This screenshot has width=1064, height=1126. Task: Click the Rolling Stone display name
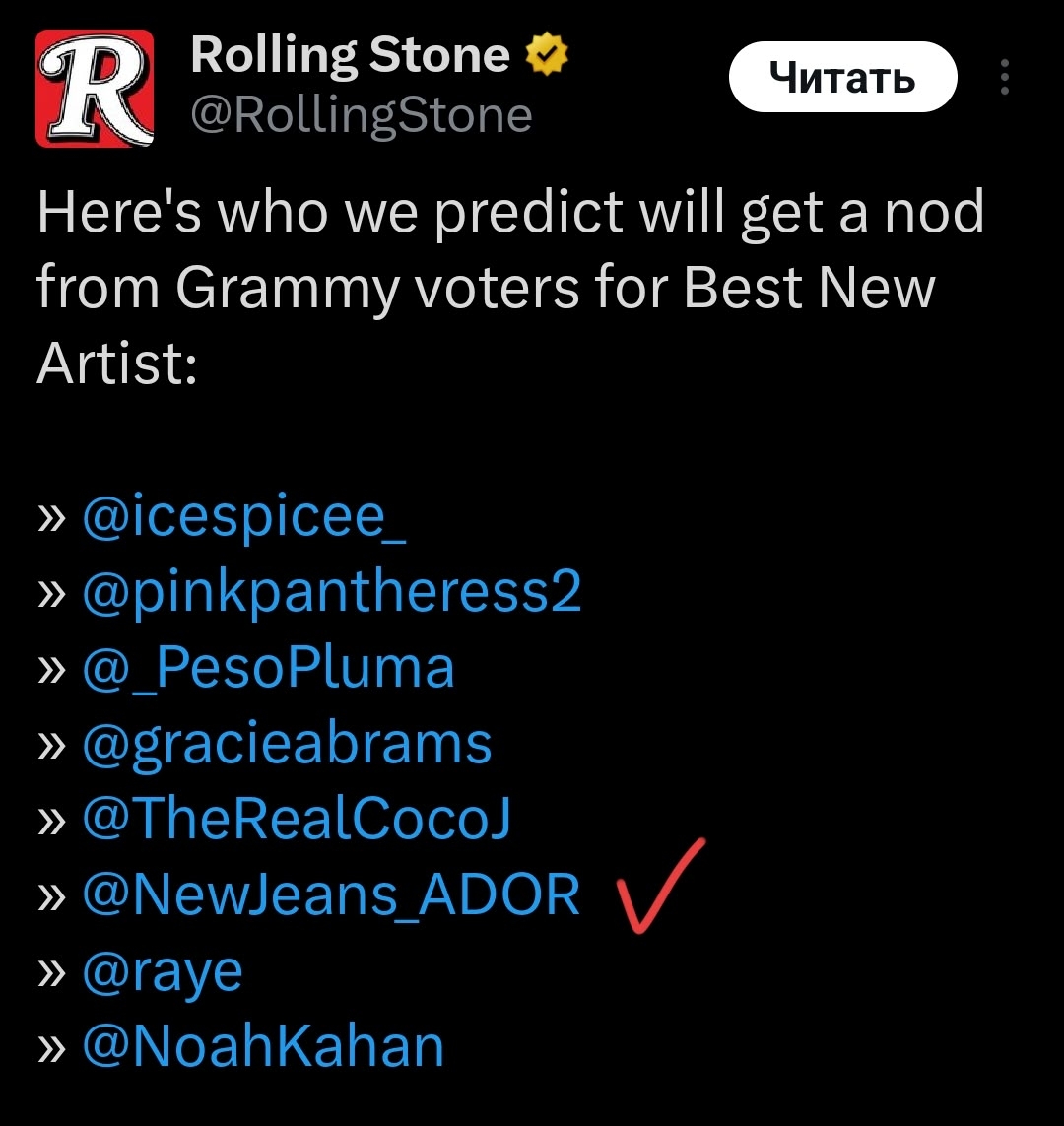pyautogui.click(x=350, y=56)
